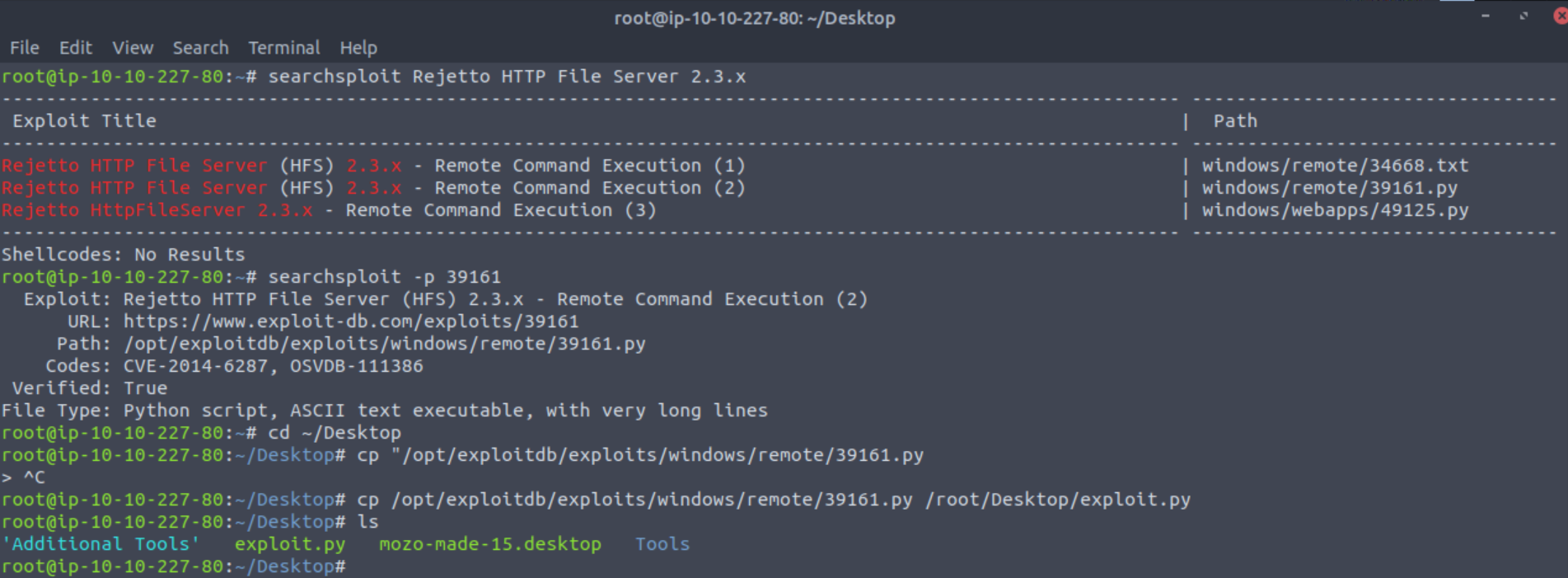1568x578 pixels.
Task: Click the window title root@ip-10-10-227-80: ~/Desktop
Action: click(x=754, y=18)
